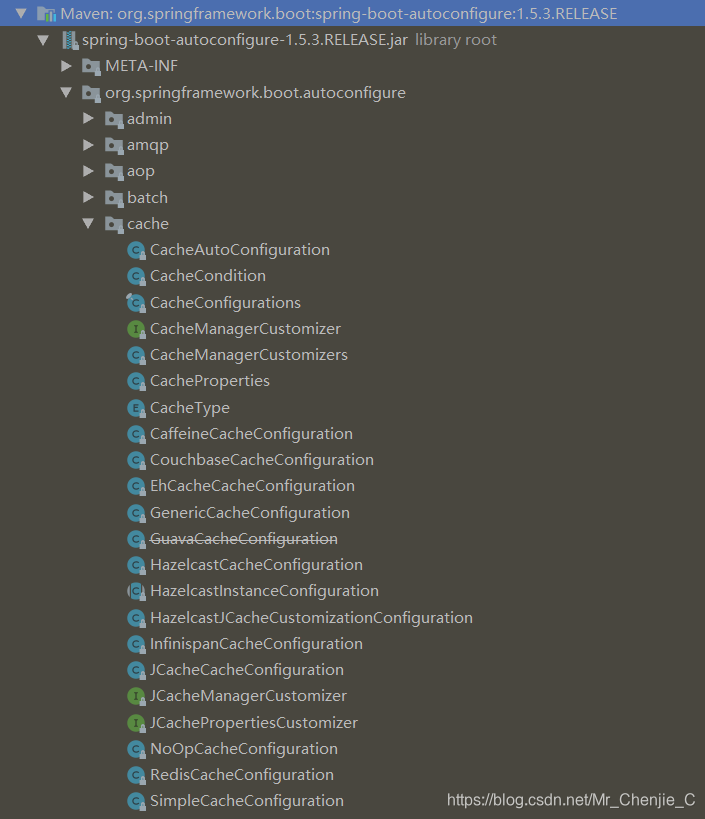The width and height of the screenshot is (705, 819).
Task: Open the CacheManagerCustomizer interface
Action: pyautogui.click(x=245, y=329)
